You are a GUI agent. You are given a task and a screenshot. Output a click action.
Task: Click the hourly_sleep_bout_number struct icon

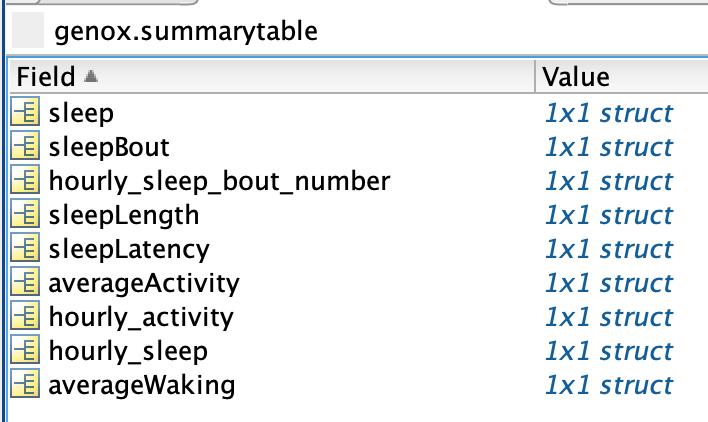coord(25,179)
